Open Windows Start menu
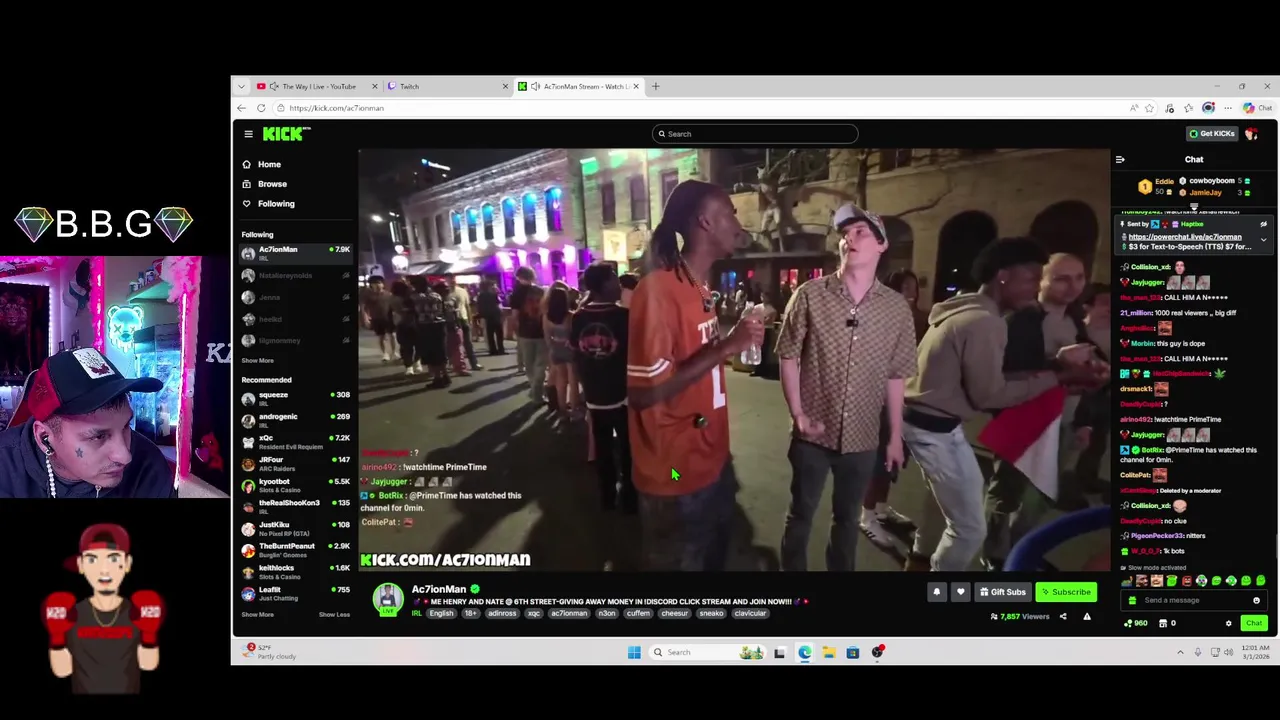Viewport: 1280px width, 720px height. pos(634,653)
